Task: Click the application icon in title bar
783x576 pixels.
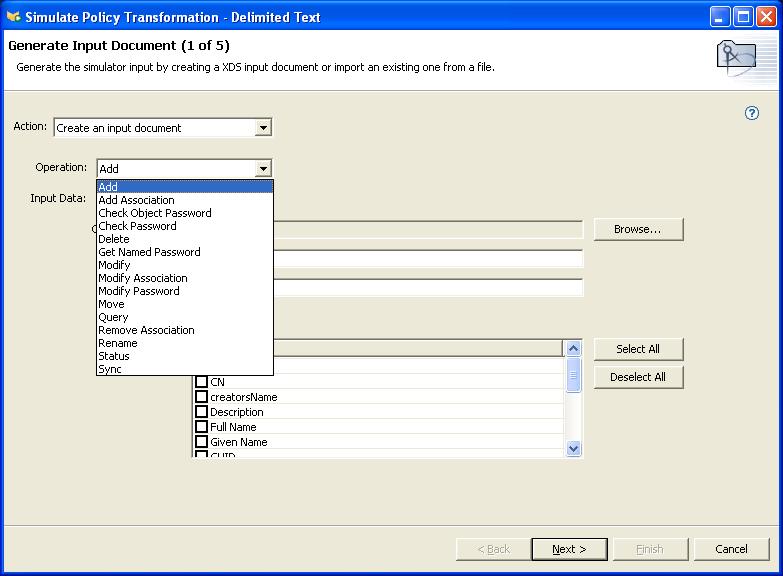Action: pyautogui.click(x=13, y=16)
